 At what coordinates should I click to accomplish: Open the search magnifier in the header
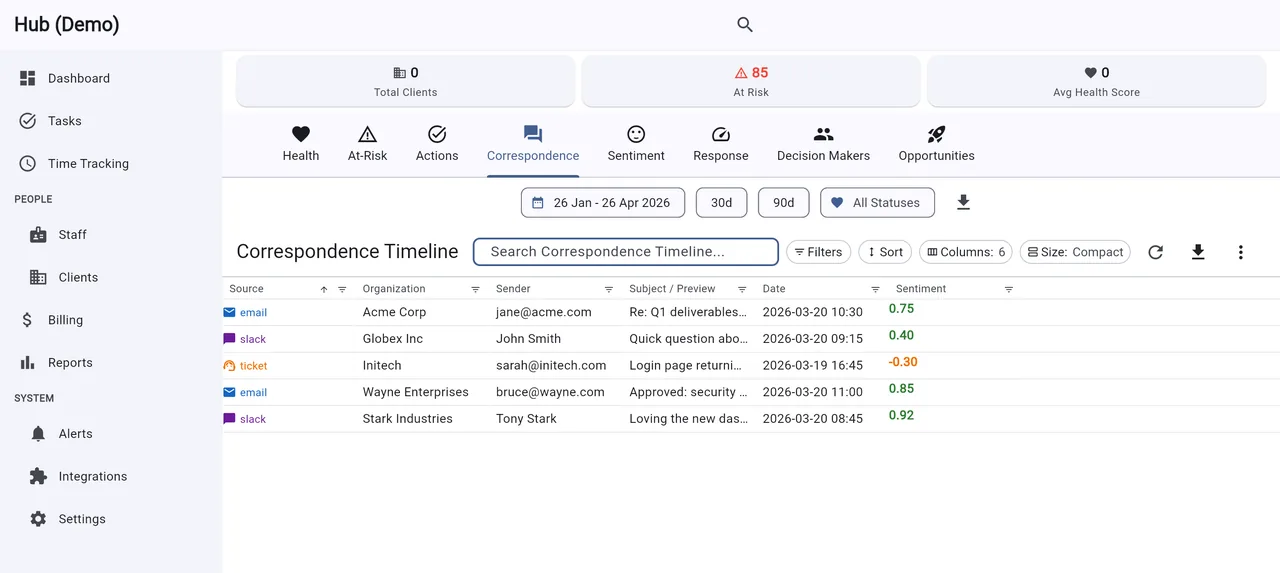tap(745, 25)
